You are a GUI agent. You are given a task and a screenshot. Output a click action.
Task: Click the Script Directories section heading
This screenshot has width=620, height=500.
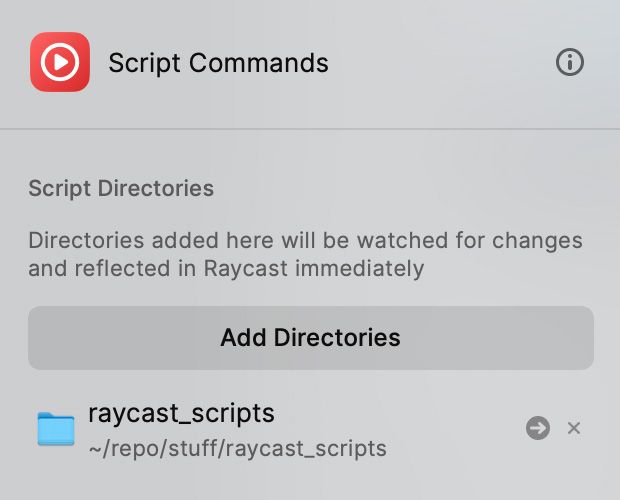(121, 187)
